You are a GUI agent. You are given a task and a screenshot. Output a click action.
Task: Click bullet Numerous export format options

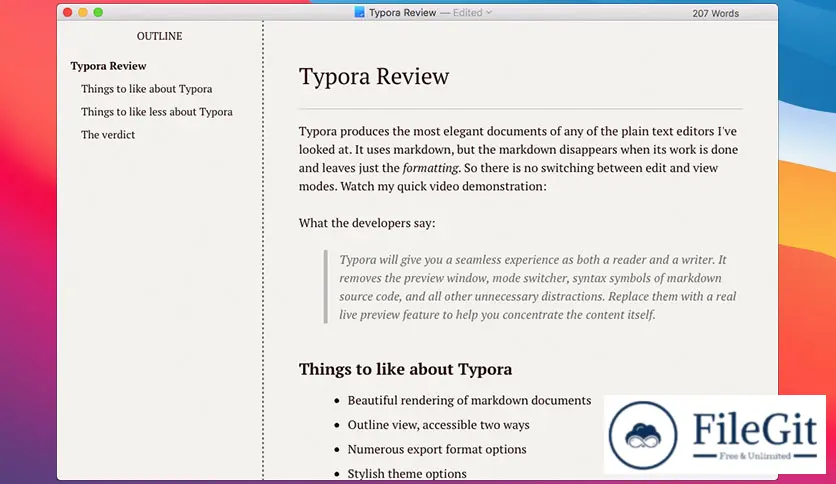click(437, 449)
